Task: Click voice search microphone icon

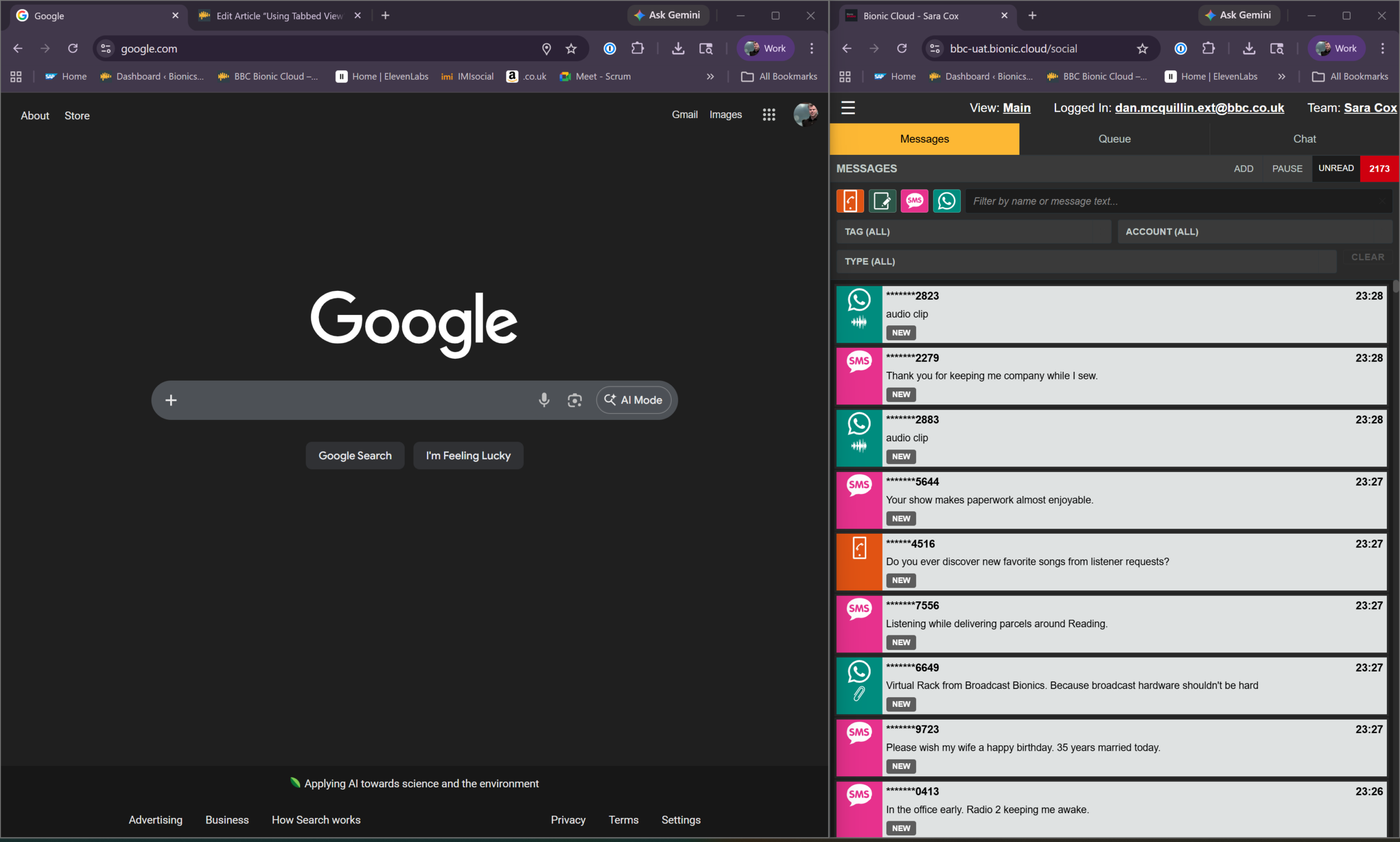Action: tap(544, 400)
